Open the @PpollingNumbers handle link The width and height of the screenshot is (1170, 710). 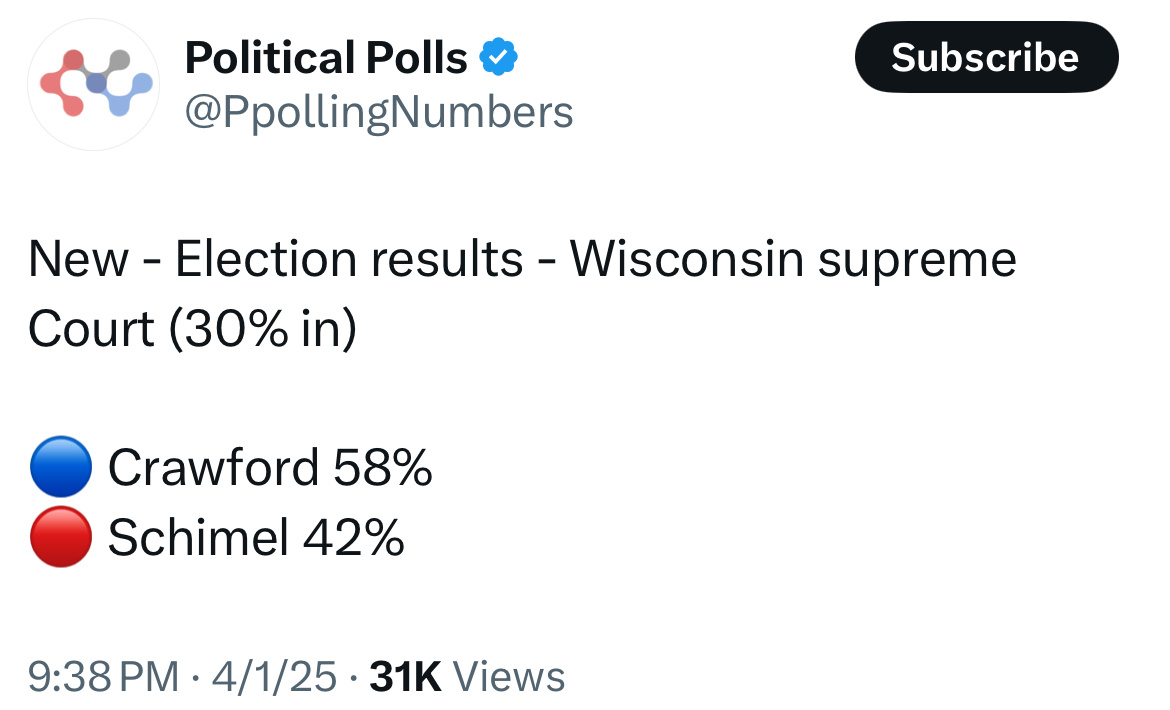pyautogui.click(x=379, y=113)
